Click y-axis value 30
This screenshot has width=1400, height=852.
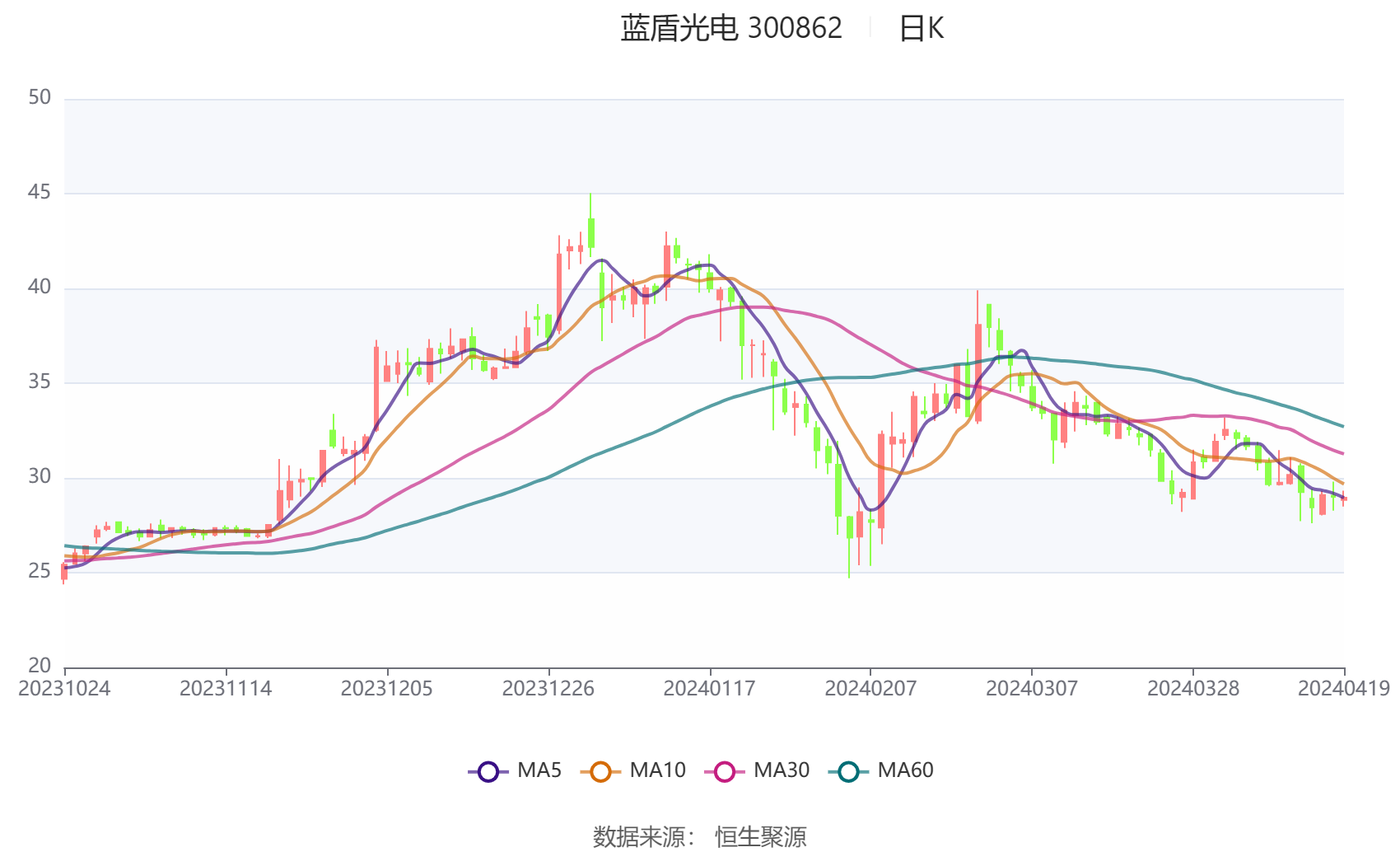(40, 477)
